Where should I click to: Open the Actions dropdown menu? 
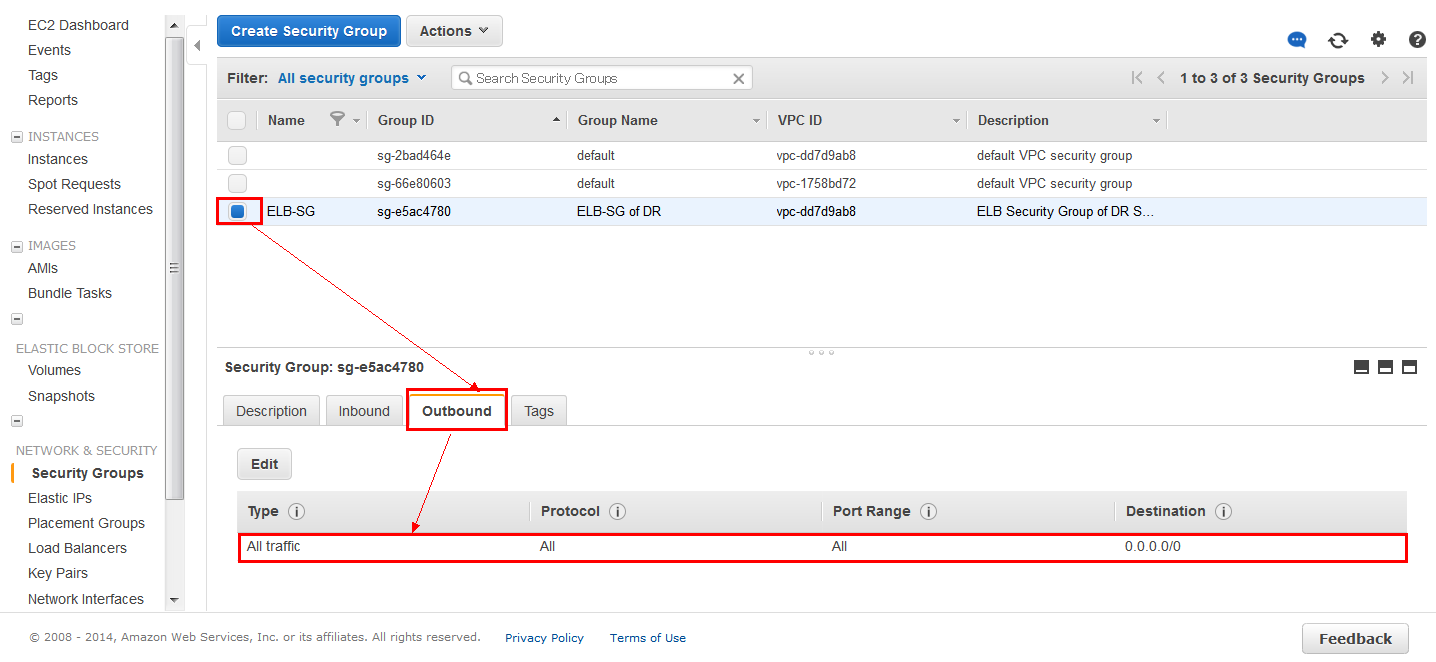[x=454, y=31]
